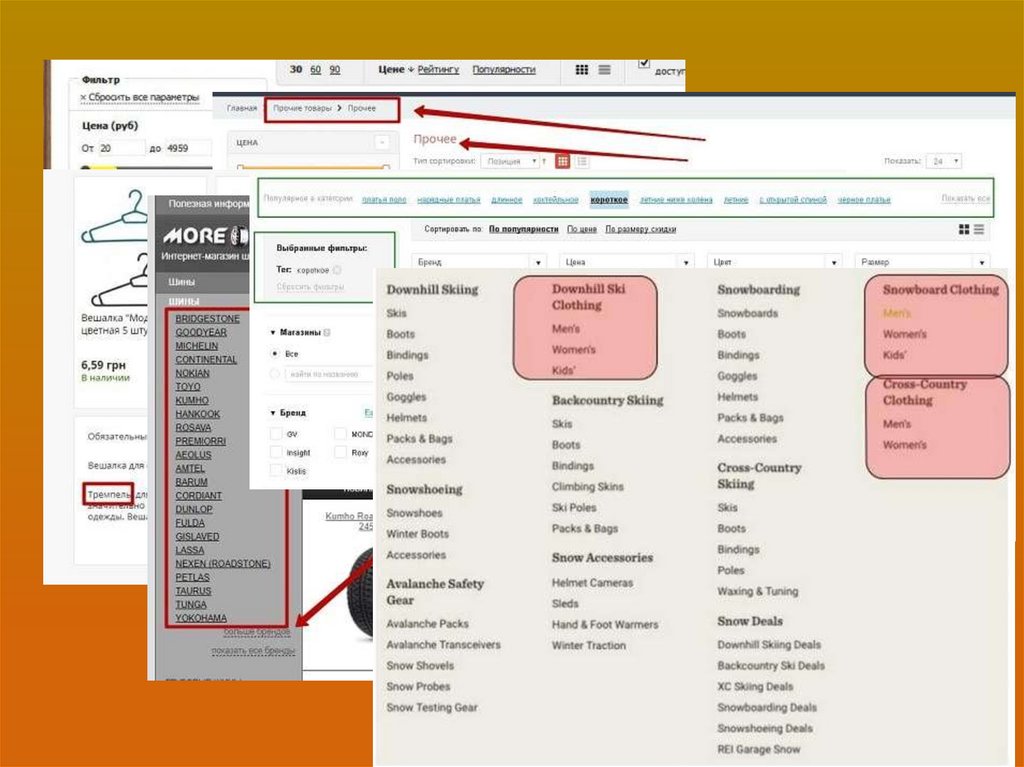Click NEXEN (ROADSTONE) brand link
This screenshot has width=1024, height=767.
pyautogui.click(x=223, y=564)
